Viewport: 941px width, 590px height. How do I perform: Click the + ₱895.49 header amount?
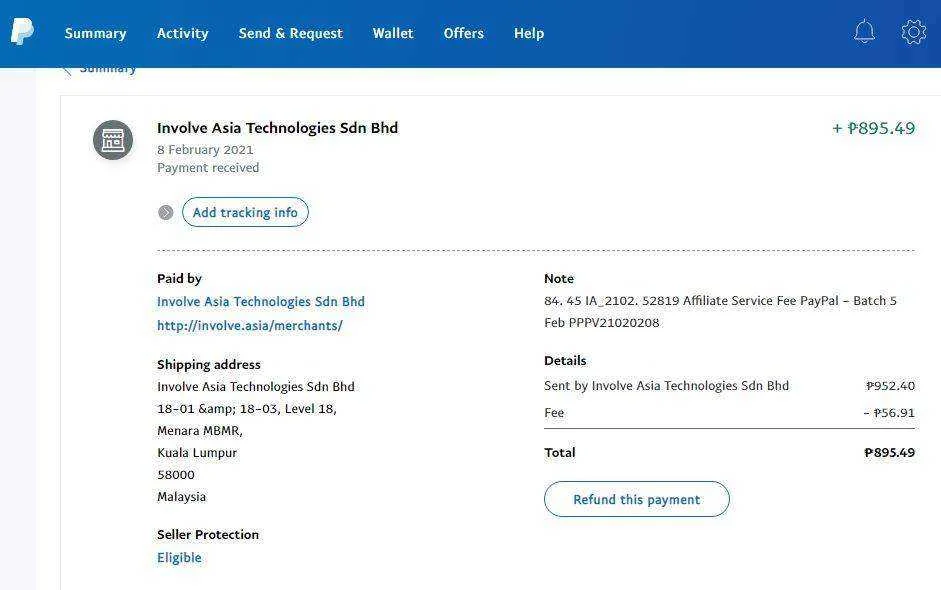(x=873, y=128)
